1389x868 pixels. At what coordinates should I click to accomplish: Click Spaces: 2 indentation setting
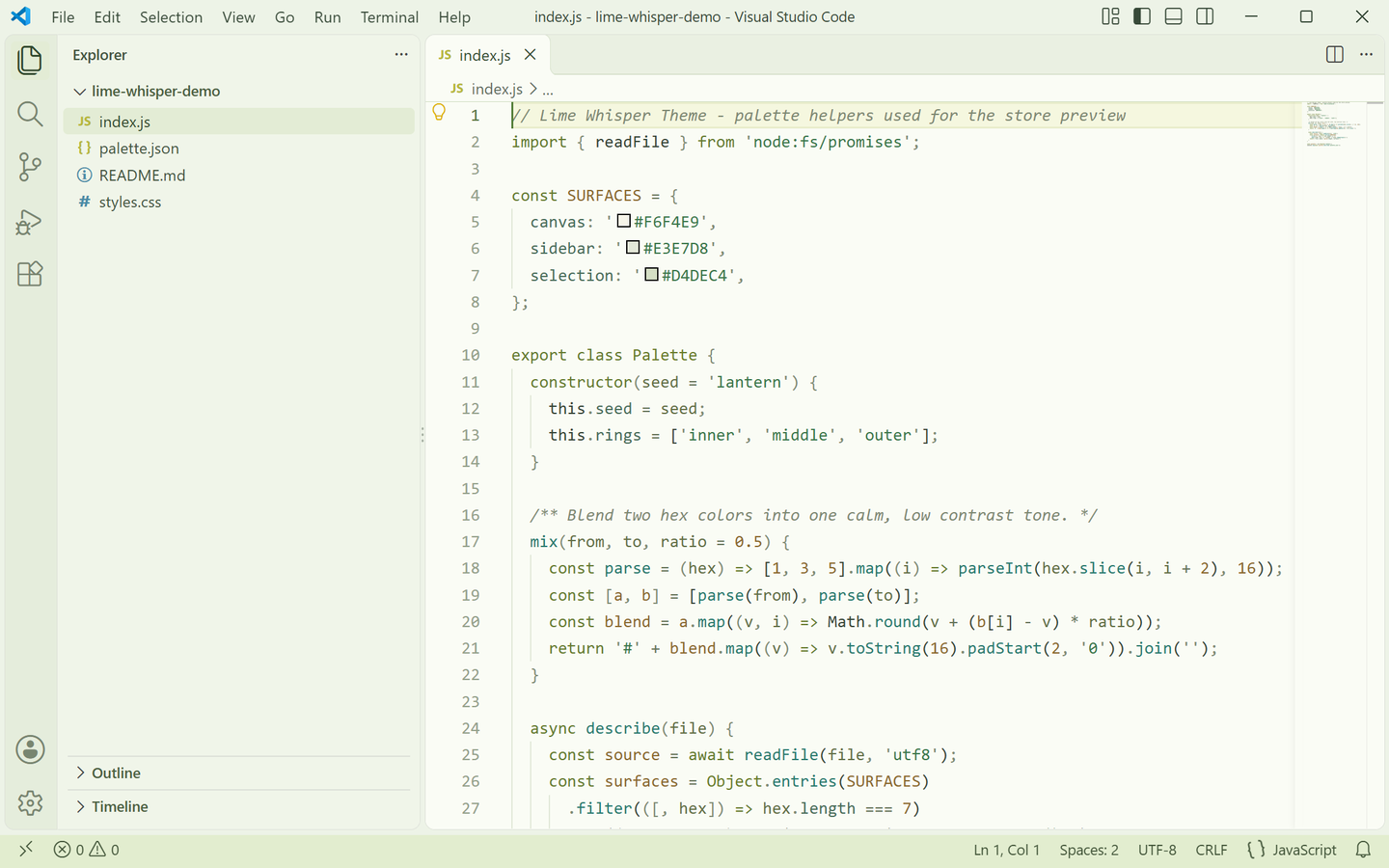point(1089,850)
